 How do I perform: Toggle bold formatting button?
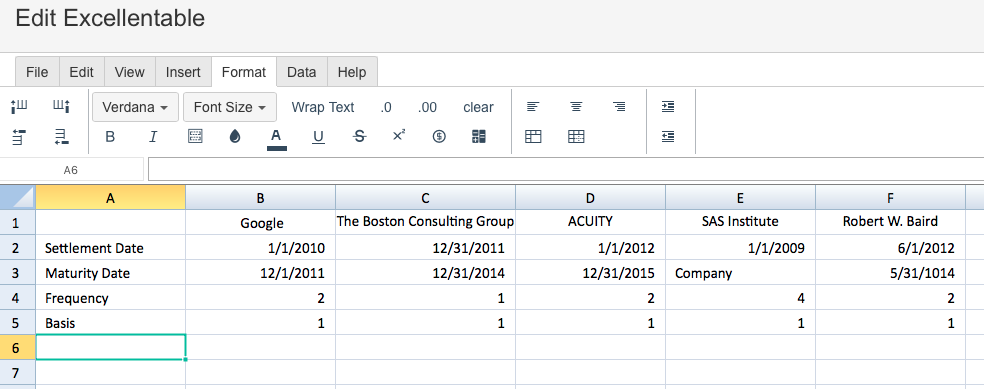110,136
